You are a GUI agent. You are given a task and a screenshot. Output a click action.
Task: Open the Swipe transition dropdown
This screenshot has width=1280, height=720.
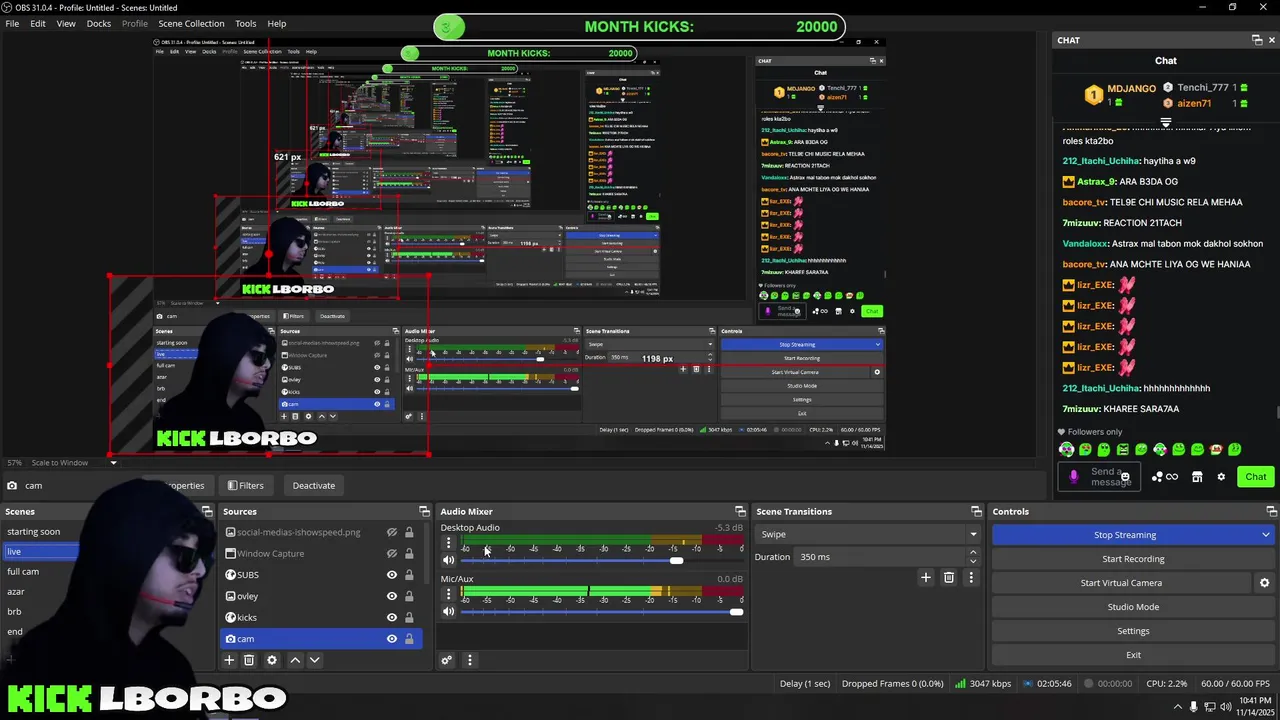pos(867,534)
